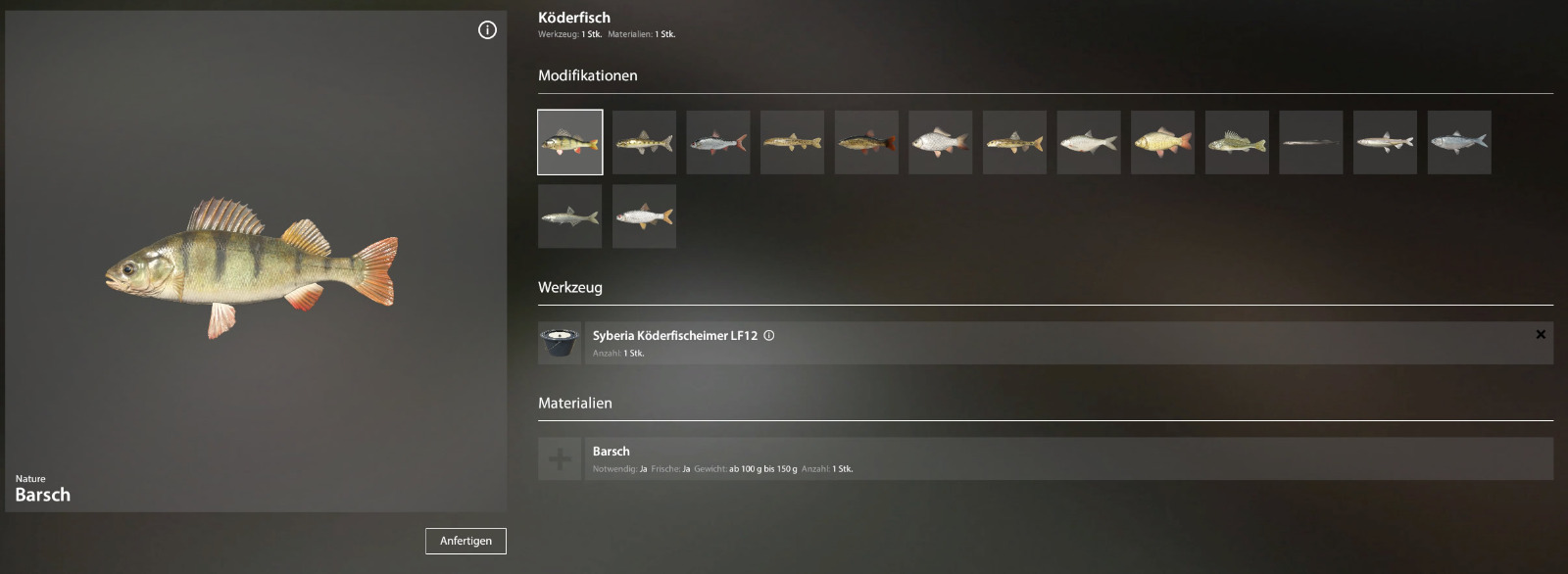Viewport: 1568px width, 574px height.
Task: Open the info icon on the Barsch preview
Action: [x=487, y=30]
